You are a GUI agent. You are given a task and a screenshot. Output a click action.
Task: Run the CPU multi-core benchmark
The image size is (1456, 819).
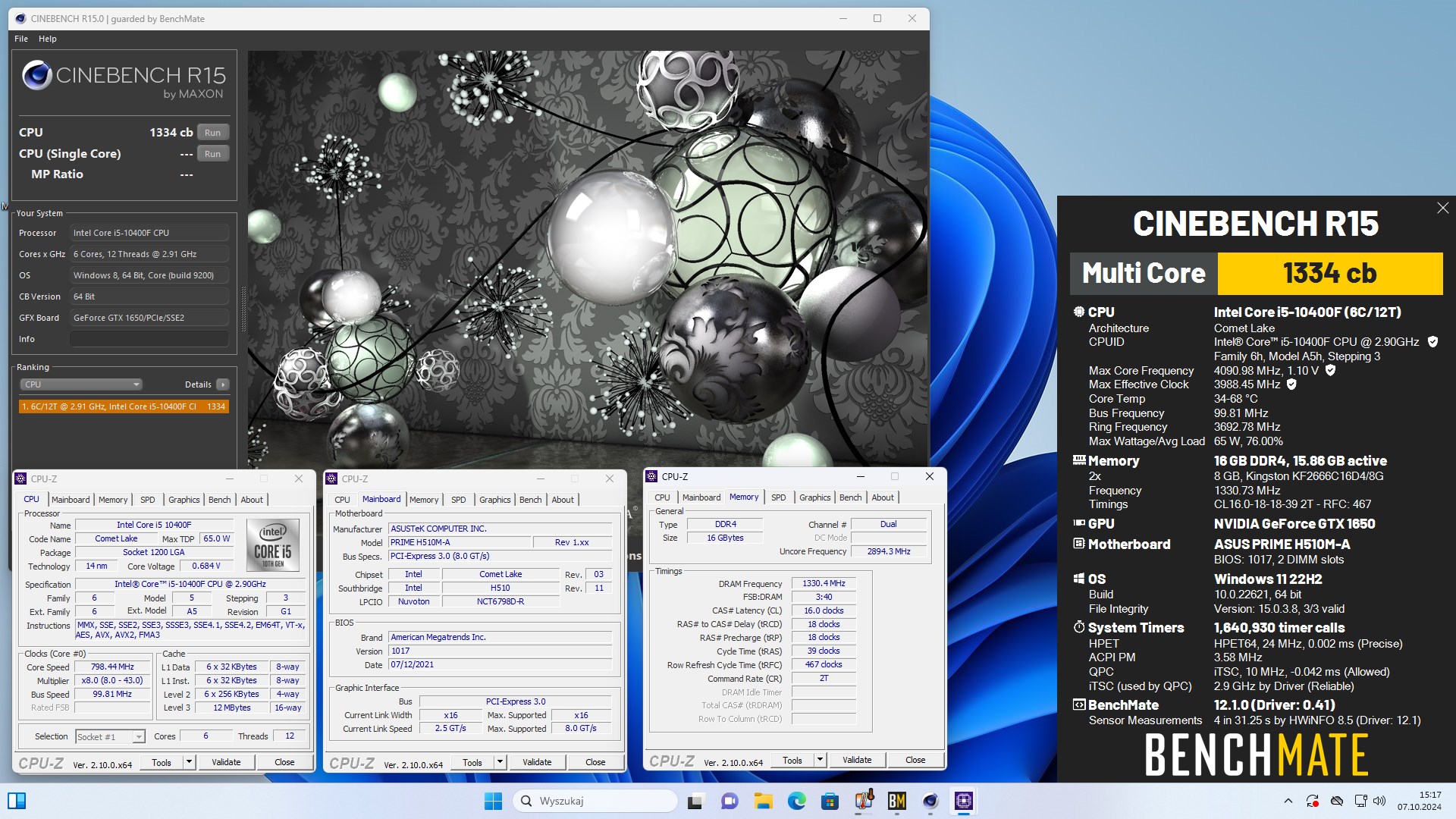(213, 133)
